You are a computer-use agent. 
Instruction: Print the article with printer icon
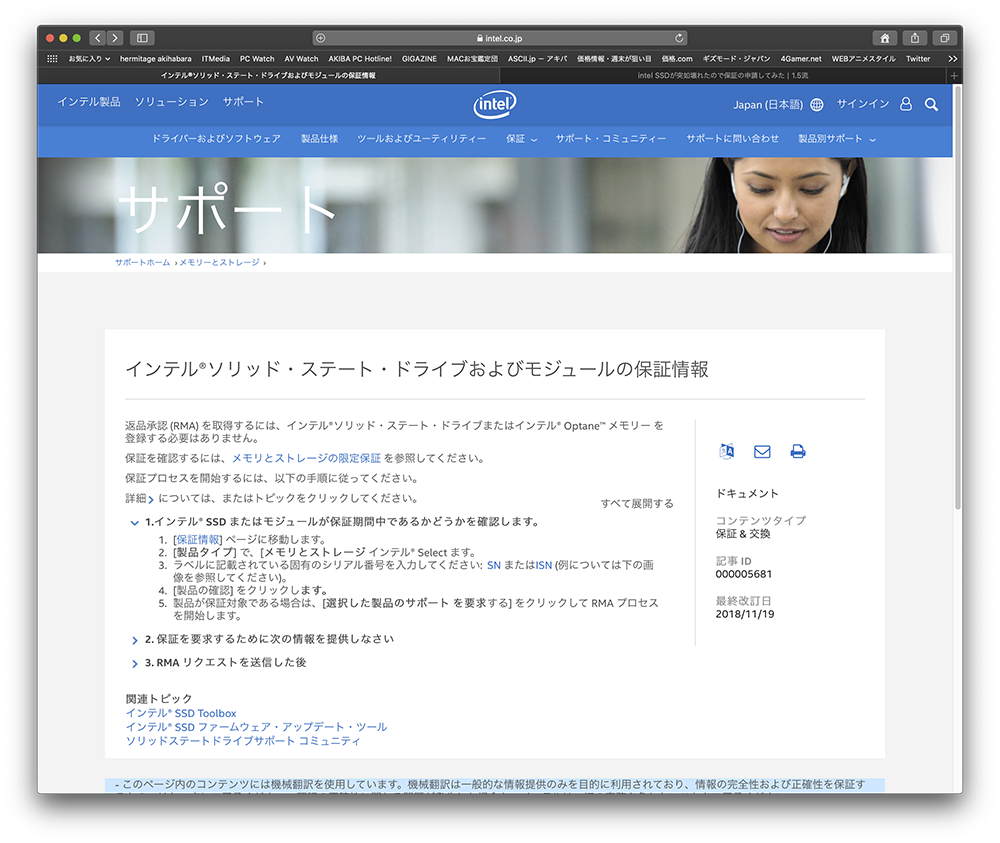click(x=798, y=451)
